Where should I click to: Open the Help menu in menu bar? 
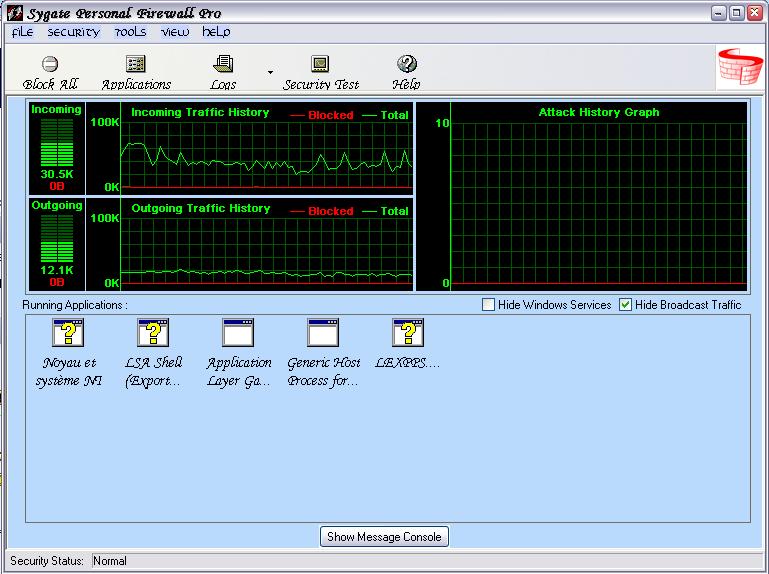coord(216,32)
